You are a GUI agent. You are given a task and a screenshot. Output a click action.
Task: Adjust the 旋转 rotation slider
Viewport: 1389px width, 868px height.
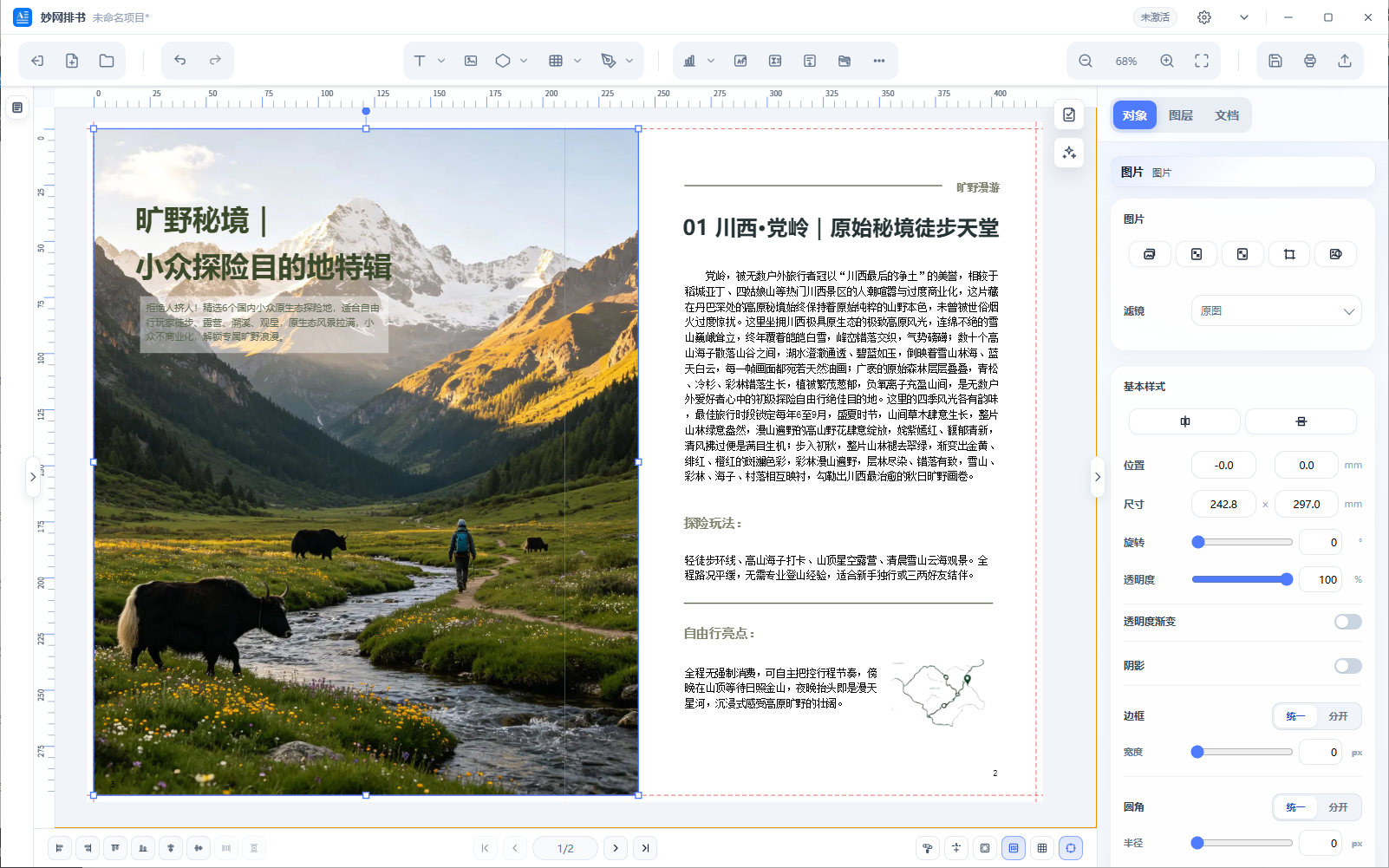click(x=1242, y=542)
